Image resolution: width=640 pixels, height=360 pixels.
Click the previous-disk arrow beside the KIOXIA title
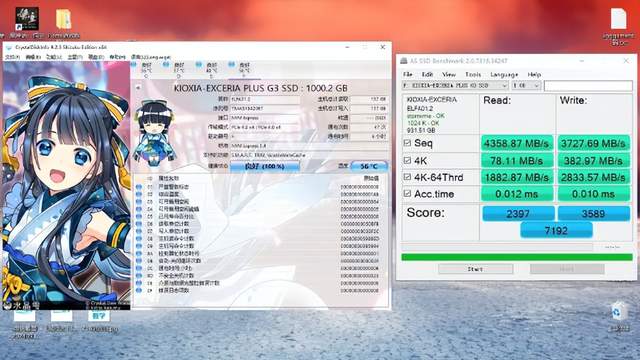tap(138, 88)
